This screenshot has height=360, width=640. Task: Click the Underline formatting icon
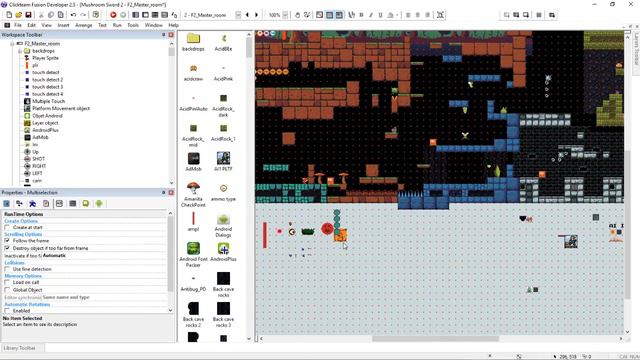(380, 15)
